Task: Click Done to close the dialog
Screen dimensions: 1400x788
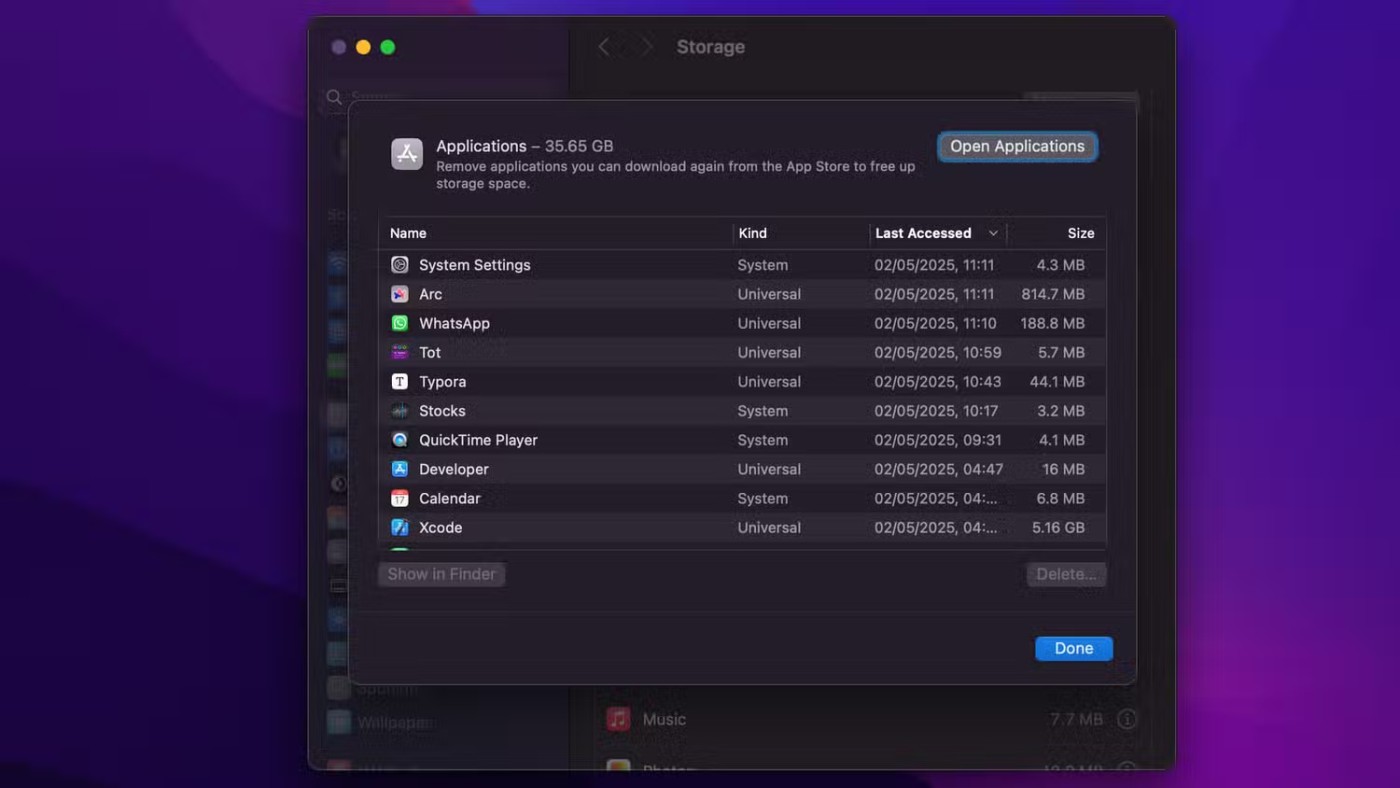Action: coord(1073,648)
